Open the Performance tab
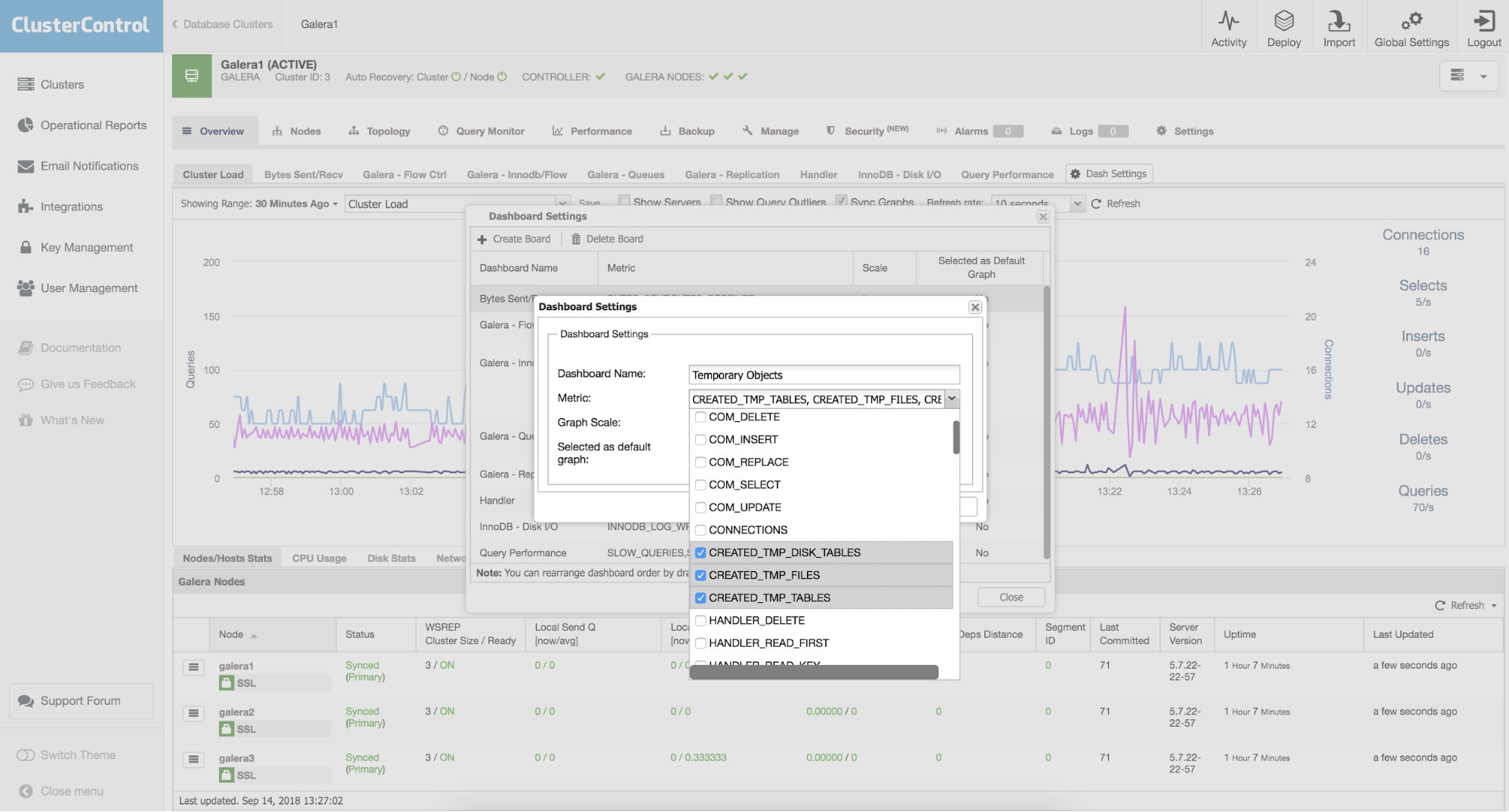Image resolution: width=1509 pixels, height=812 pixels. point(593,131)
